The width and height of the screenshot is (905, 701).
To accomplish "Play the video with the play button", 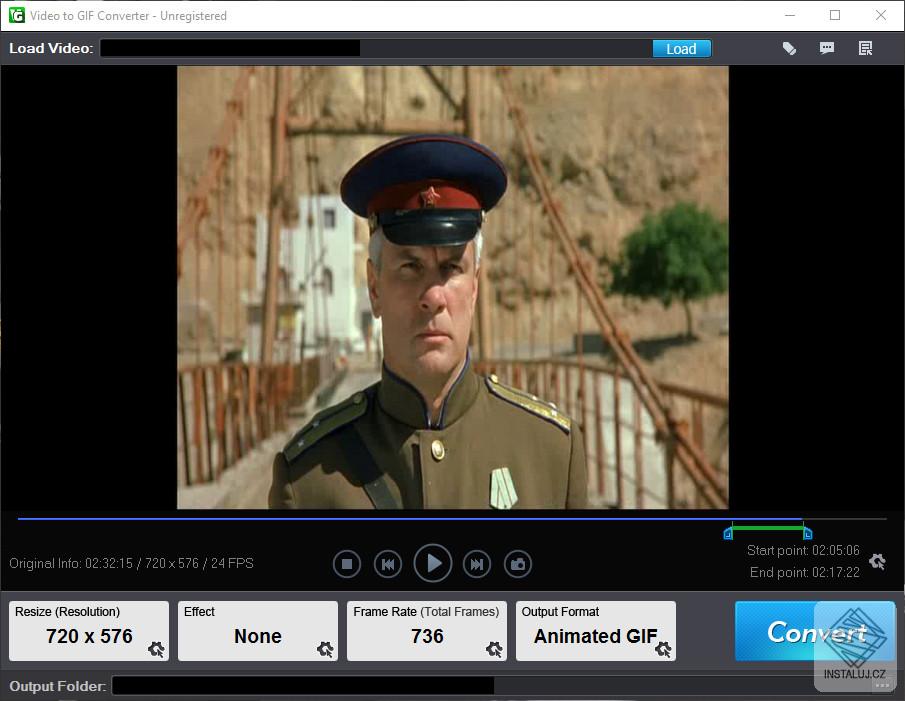I will tap(432, 563).
